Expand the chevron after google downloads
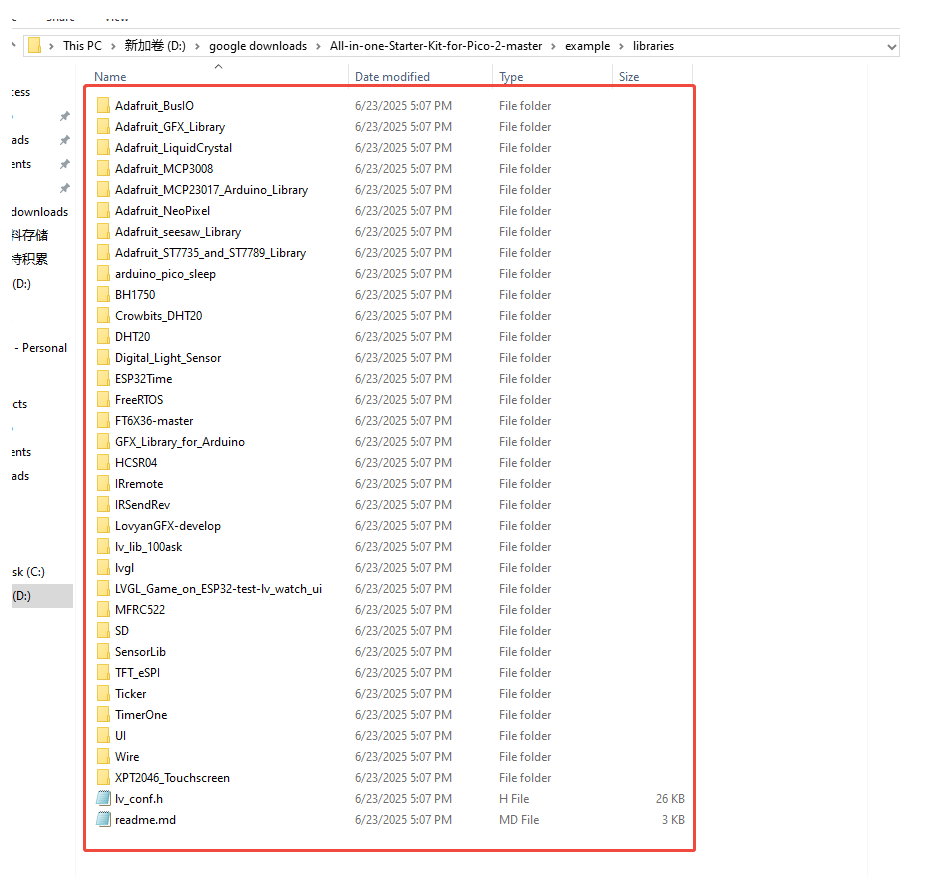Screen dimensions: 932x877 319,46
